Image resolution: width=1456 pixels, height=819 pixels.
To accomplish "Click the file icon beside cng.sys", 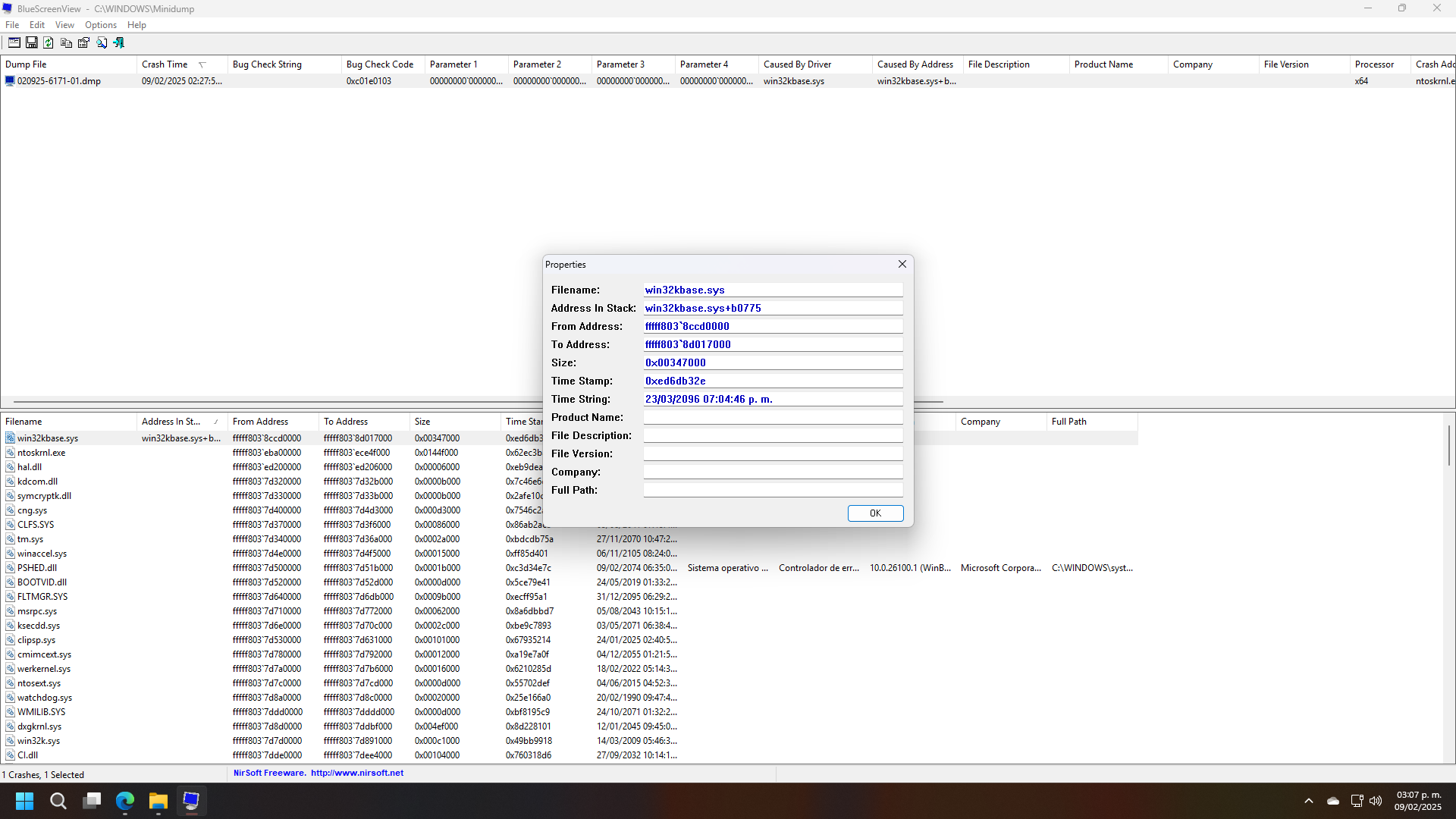I will [10, 510].
